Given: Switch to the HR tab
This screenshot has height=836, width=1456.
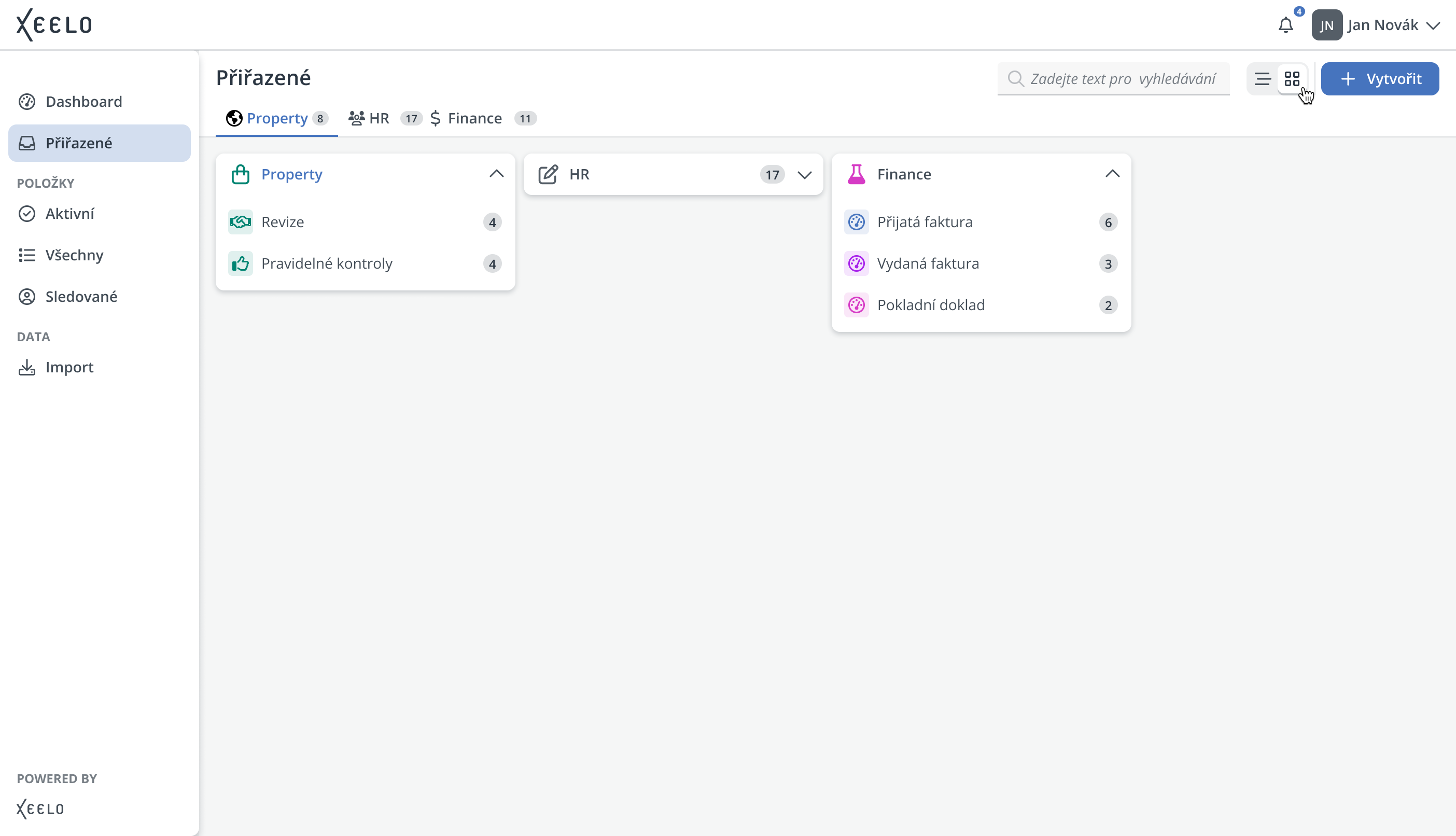Looking at the screenshot, I should 379,118.
